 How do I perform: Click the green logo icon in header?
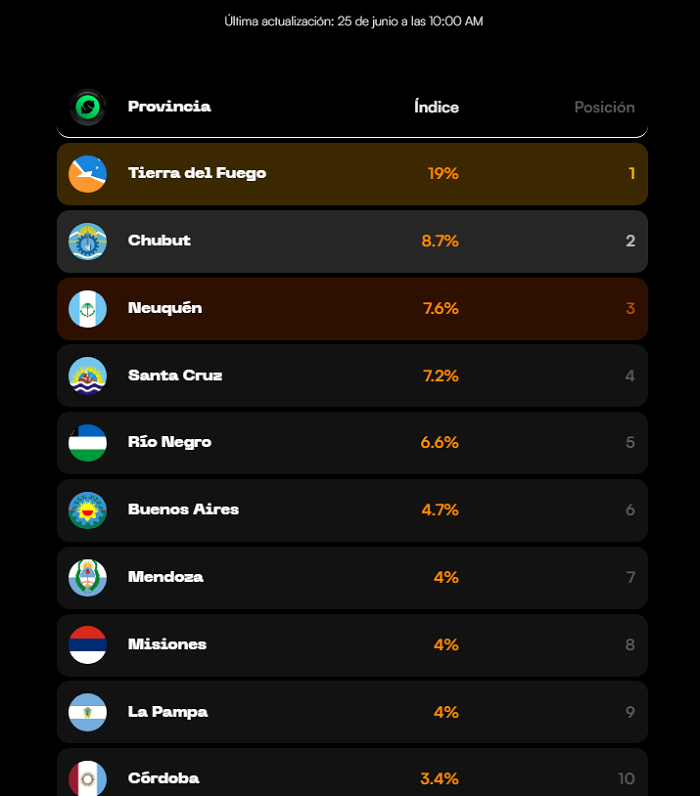pos(87,107)
